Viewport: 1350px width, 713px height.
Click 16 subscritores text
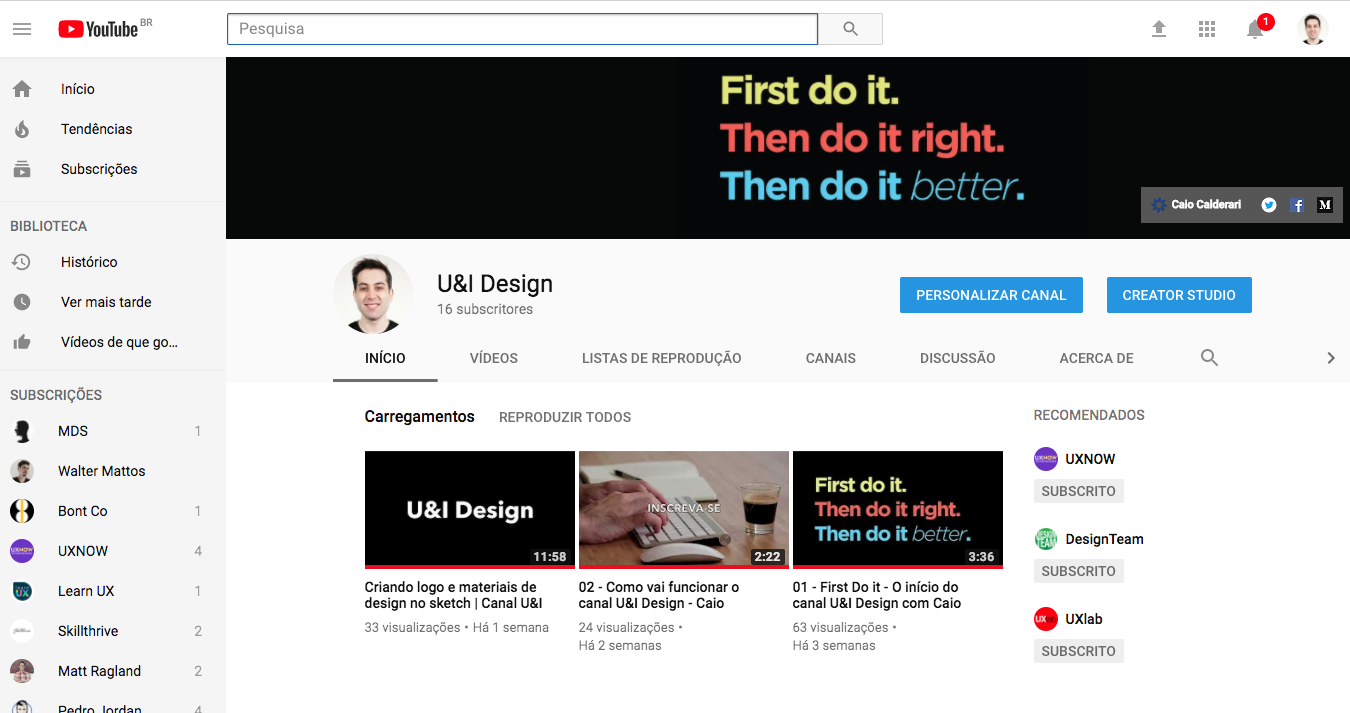(485, 310)
